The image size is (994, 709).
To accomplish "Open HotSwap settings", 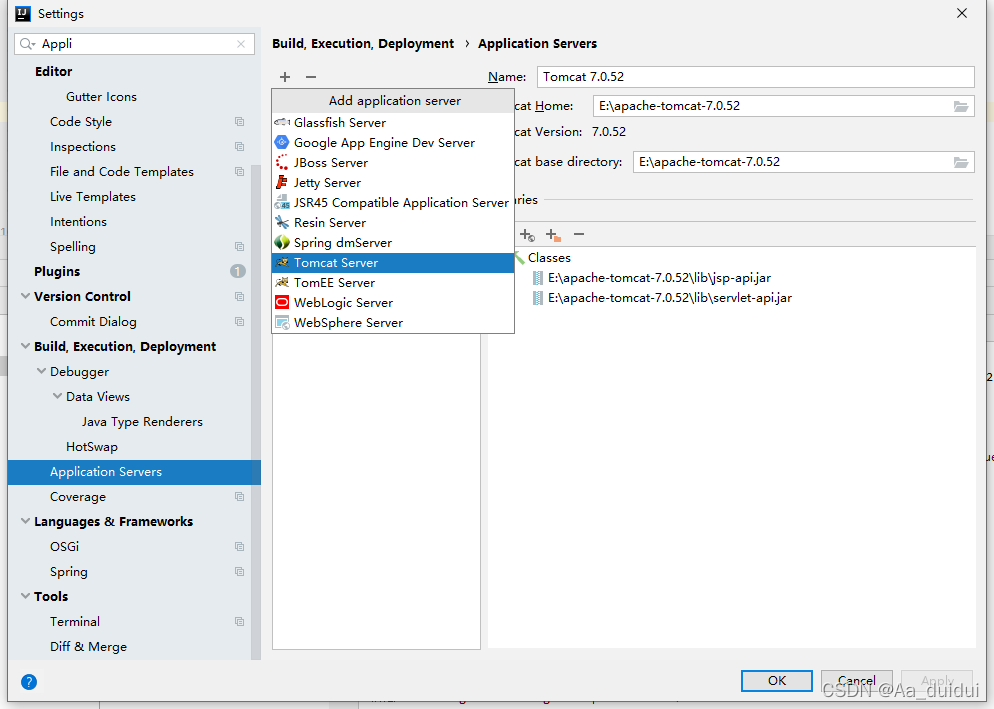I will pos(92,446).
